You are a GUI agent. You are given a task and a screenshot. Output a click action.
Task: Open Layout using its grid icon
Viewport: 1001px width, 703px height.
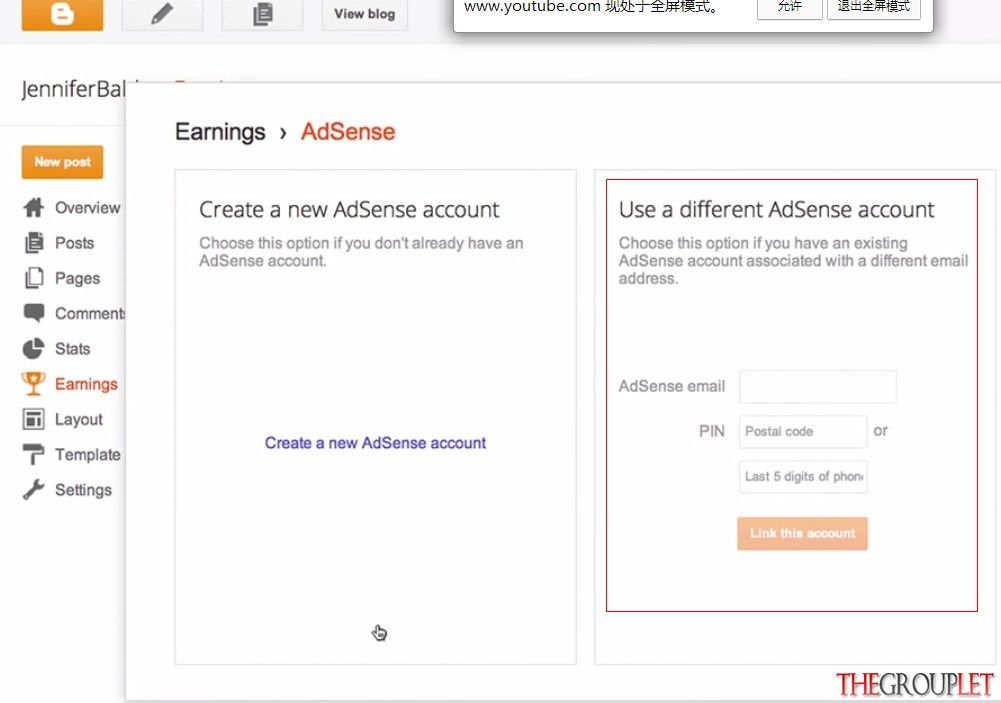[x=34, y=419]
